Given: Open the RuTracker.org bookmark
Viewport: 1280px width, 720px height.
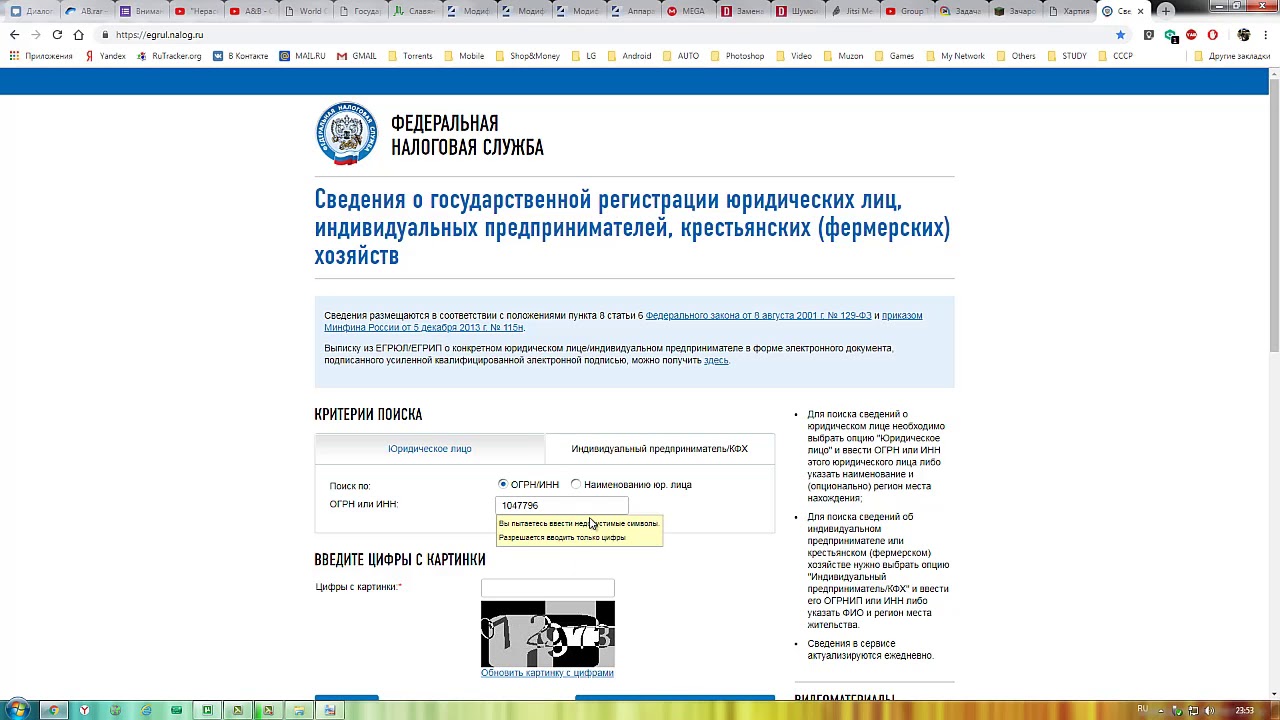Looking at the screenshot, I should click(x=169, y=56).
